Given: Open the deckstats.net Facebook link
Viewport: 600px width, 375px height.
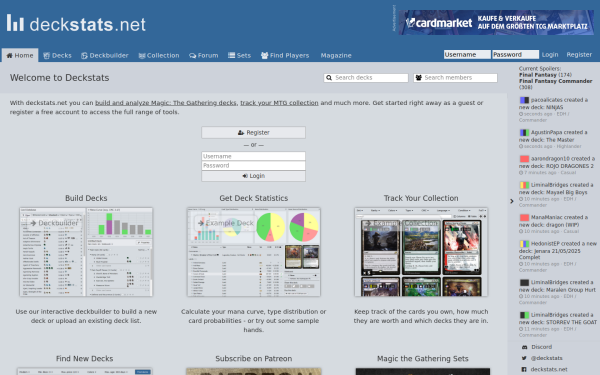Looking at the screenshot, I should pos(549,369).
